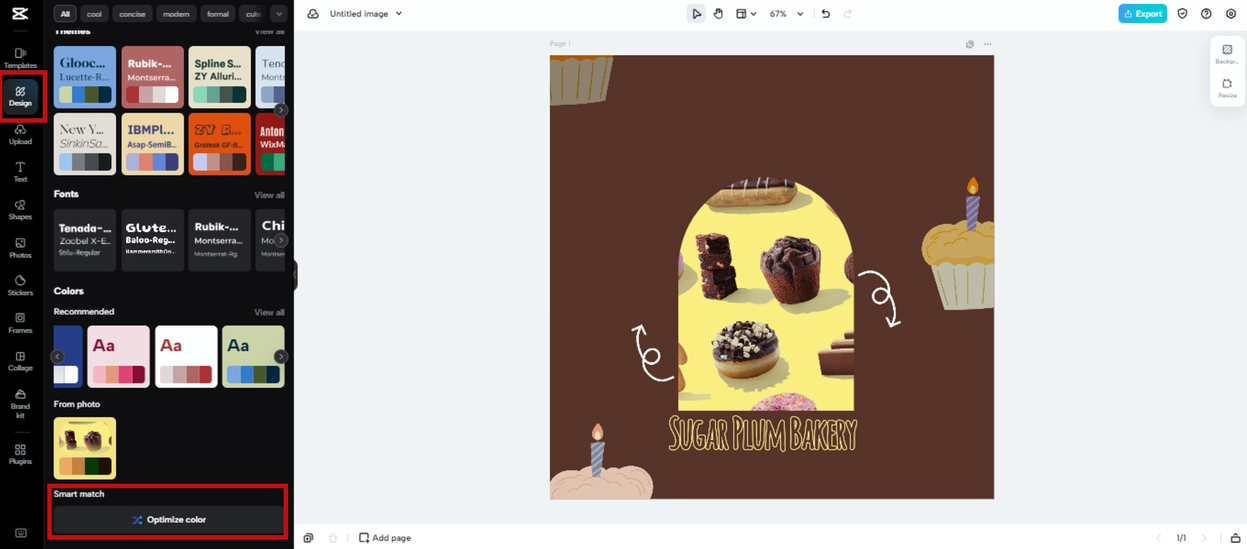Expand the Untitled image name dropdown
Image resolution: width=1247 pixels, height=549 pixels.
(x=399, y=14)
